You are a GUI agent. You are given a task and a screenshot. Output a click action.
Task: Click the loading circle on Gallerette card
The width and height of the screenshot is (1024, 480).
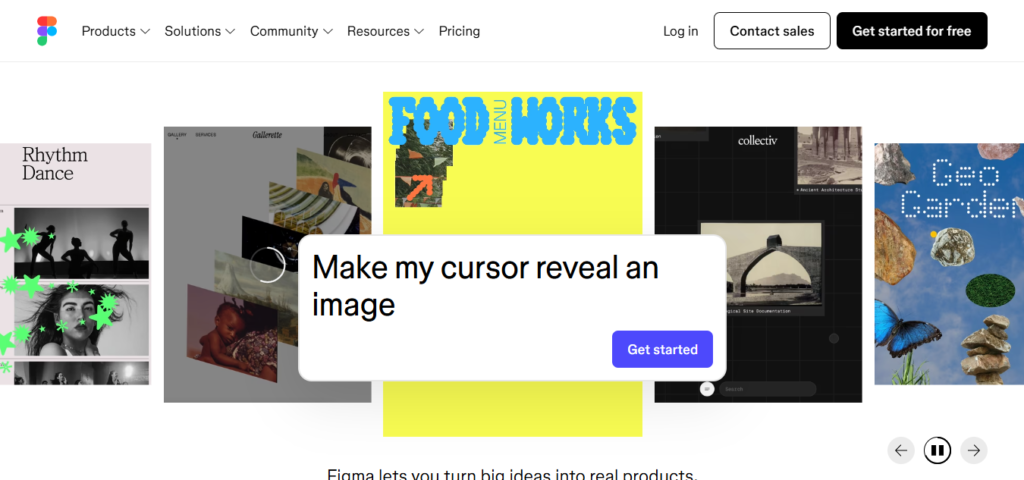[x=267, y=265]
